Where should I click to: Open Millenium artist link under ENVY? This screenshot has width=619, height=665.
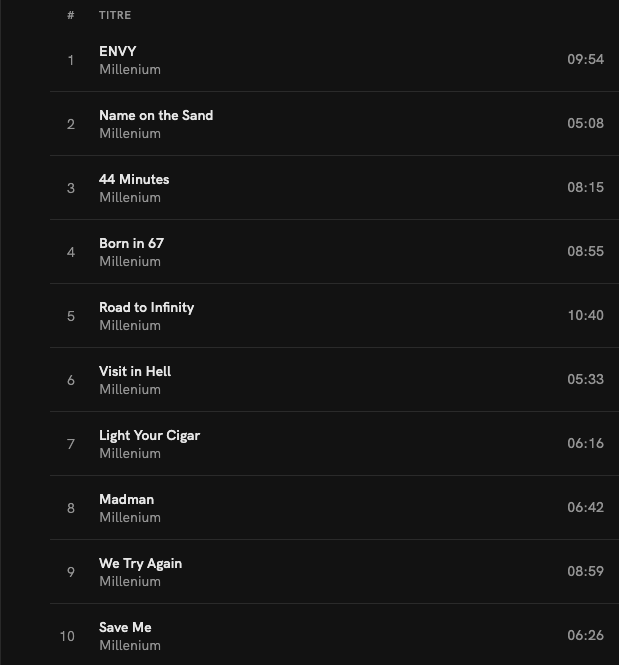pos(130,70)
